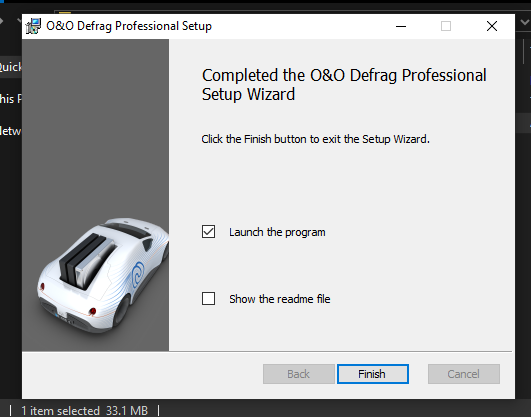Click the "Launch the program" label text
Viewport: 531px width, 417px height.
pyautogui.click(x=277, y=232)
